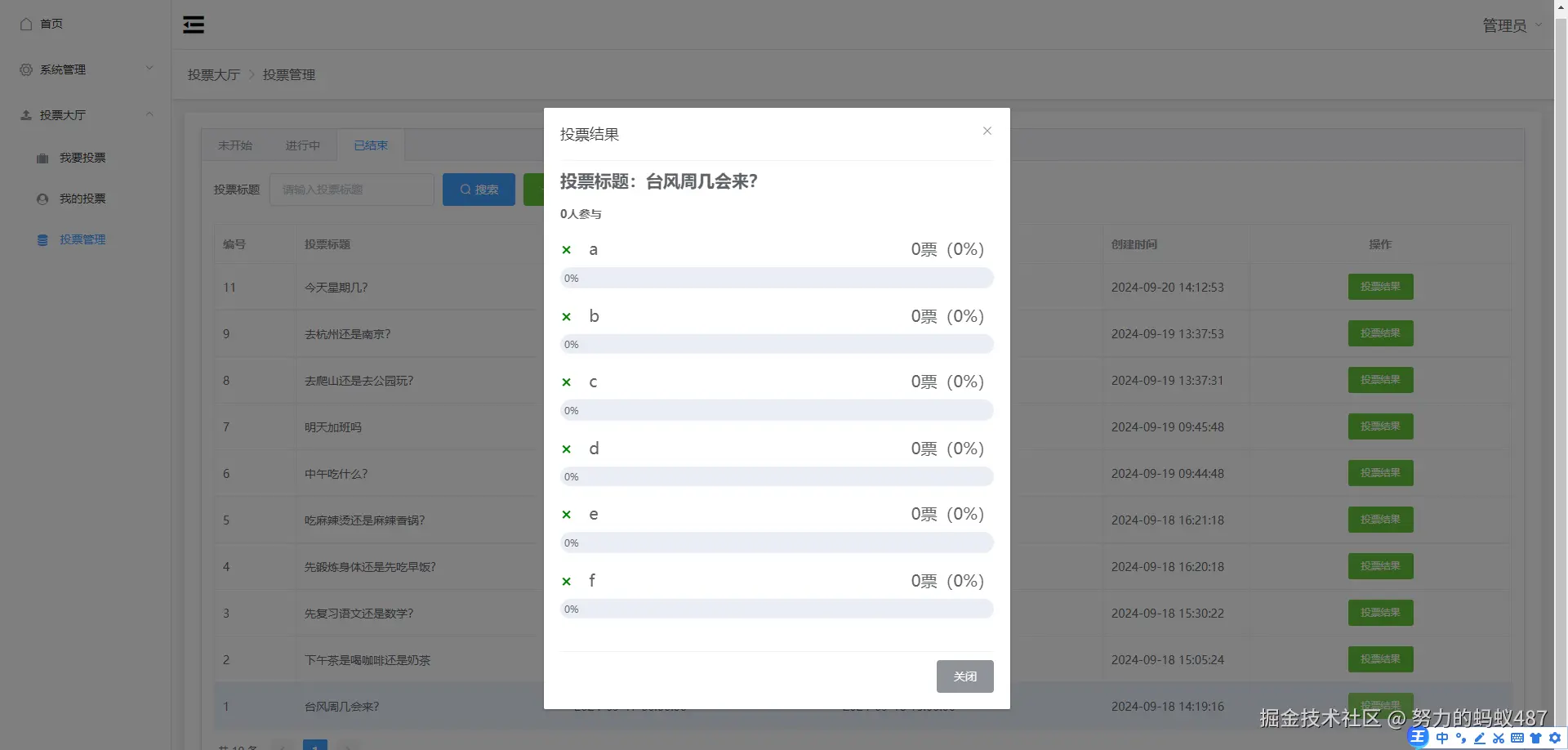
Task: Switch to the 未开始 tab
Action: pos(235,145)
